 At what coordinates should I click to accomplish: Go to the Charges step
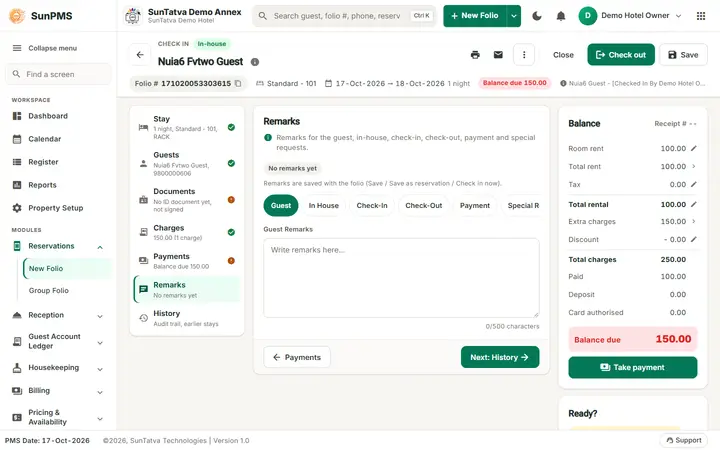pyautogui.click(x=187, y=232)
